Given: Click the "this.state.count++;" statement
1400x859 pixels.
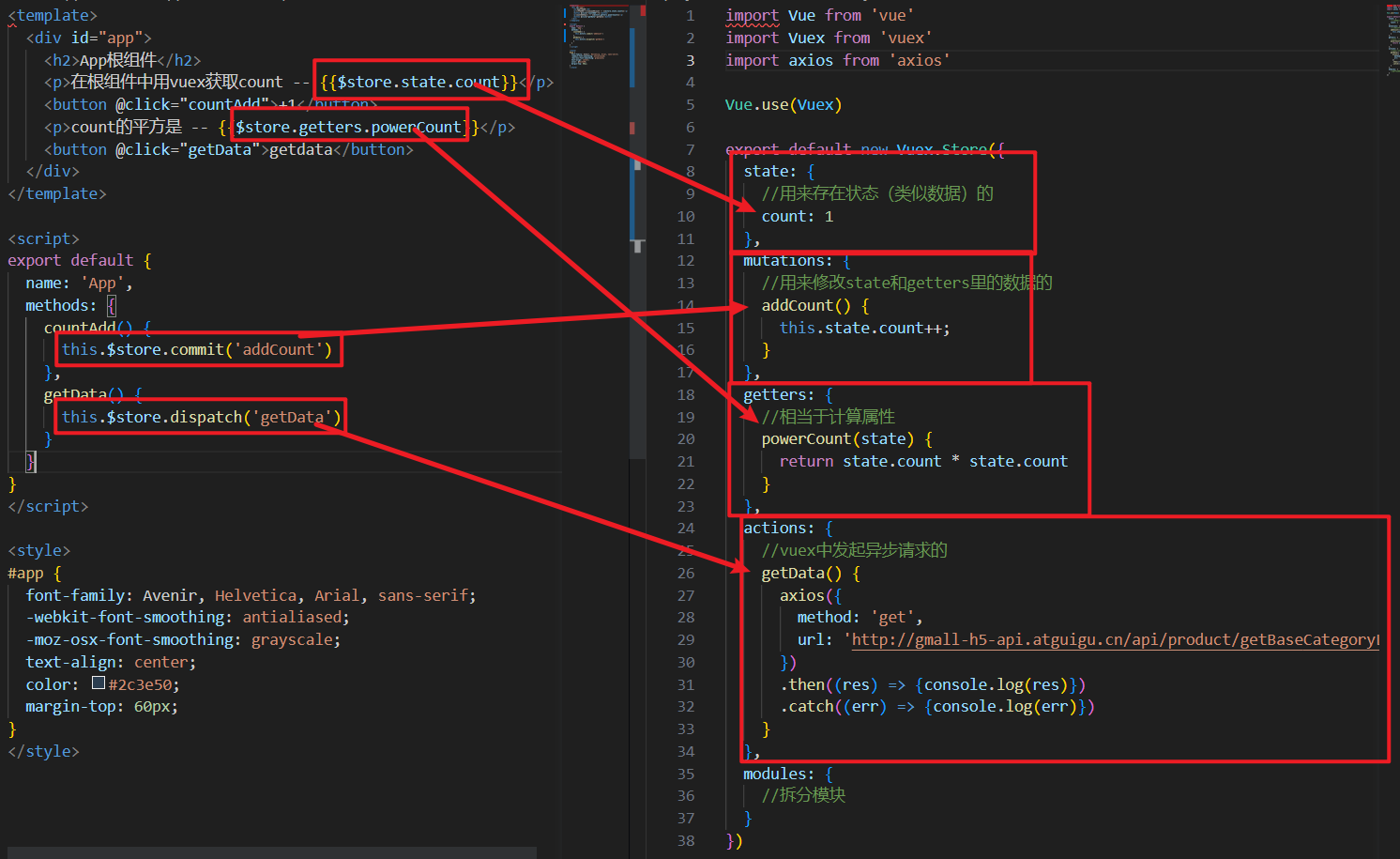Looking at the screenshot, I should (864, 328).
